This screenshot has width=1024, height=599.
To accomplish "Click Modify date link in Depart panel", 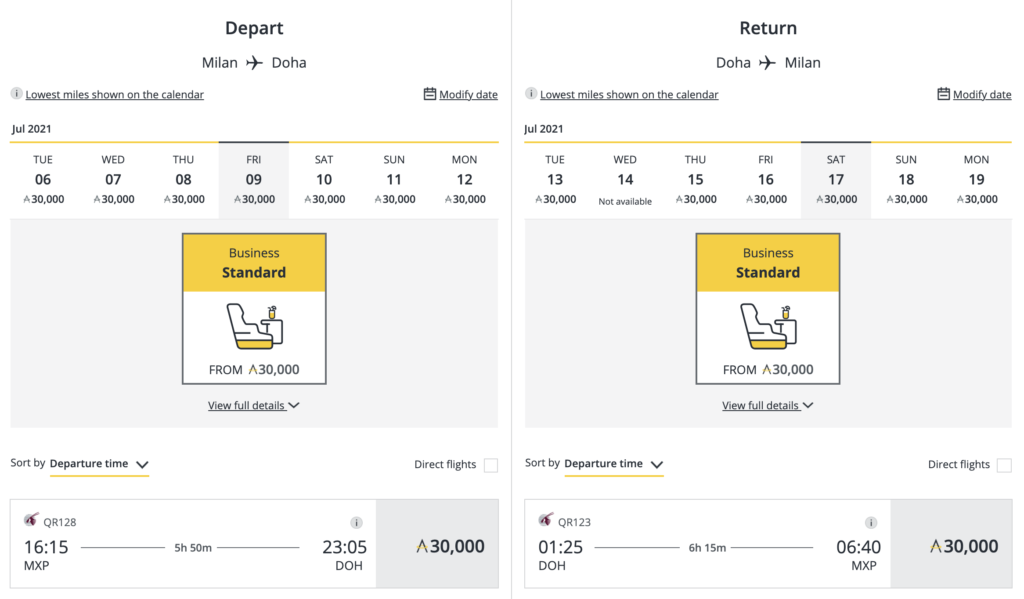I will coord(468,95).
